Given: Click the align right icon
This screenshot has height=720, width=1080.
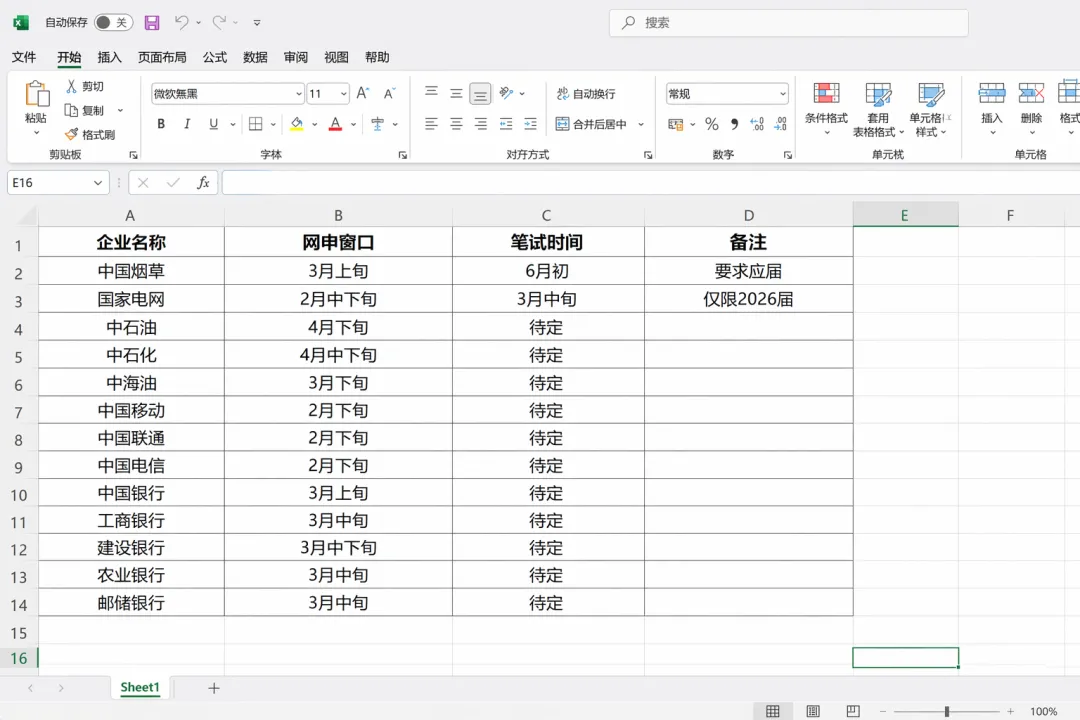Looking at the screenshot, I should click(x=481, y=124).
